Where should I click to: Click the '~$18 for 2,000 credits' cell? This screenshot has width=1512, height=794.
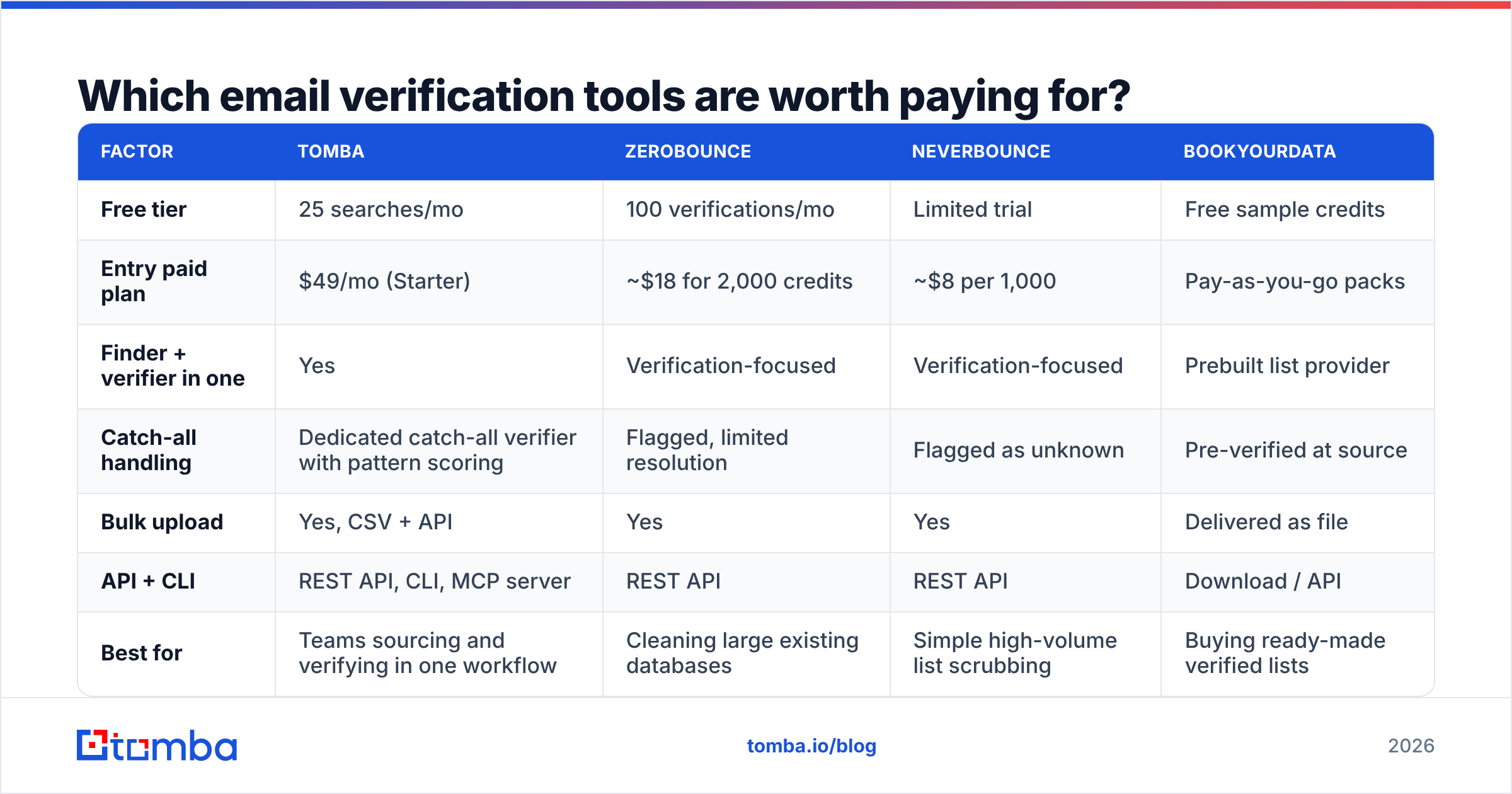(x=739, y=281)
